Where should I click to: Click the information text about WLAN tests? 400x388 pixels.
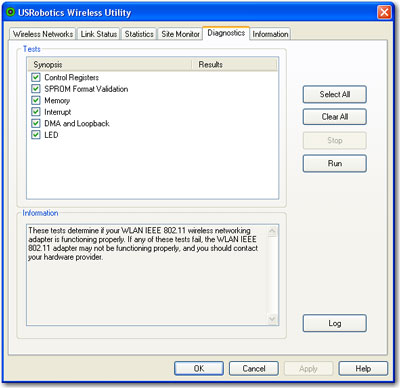coord(143,244)
